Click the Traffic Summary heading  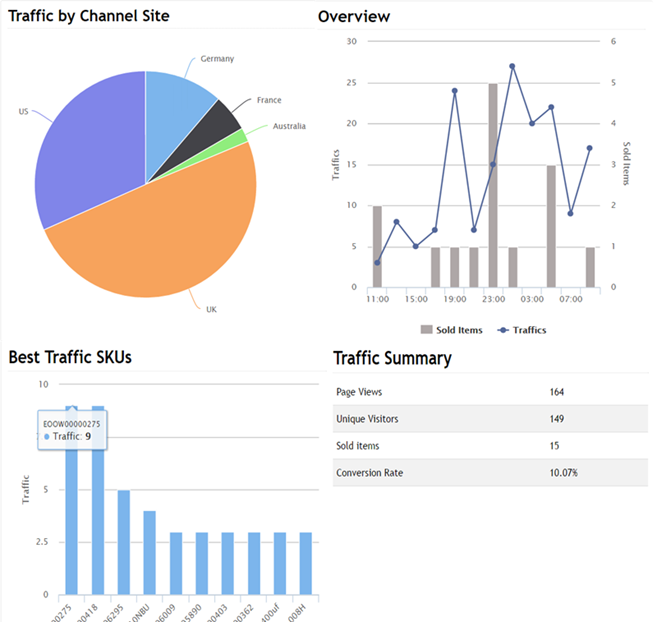tap(392, 358)
